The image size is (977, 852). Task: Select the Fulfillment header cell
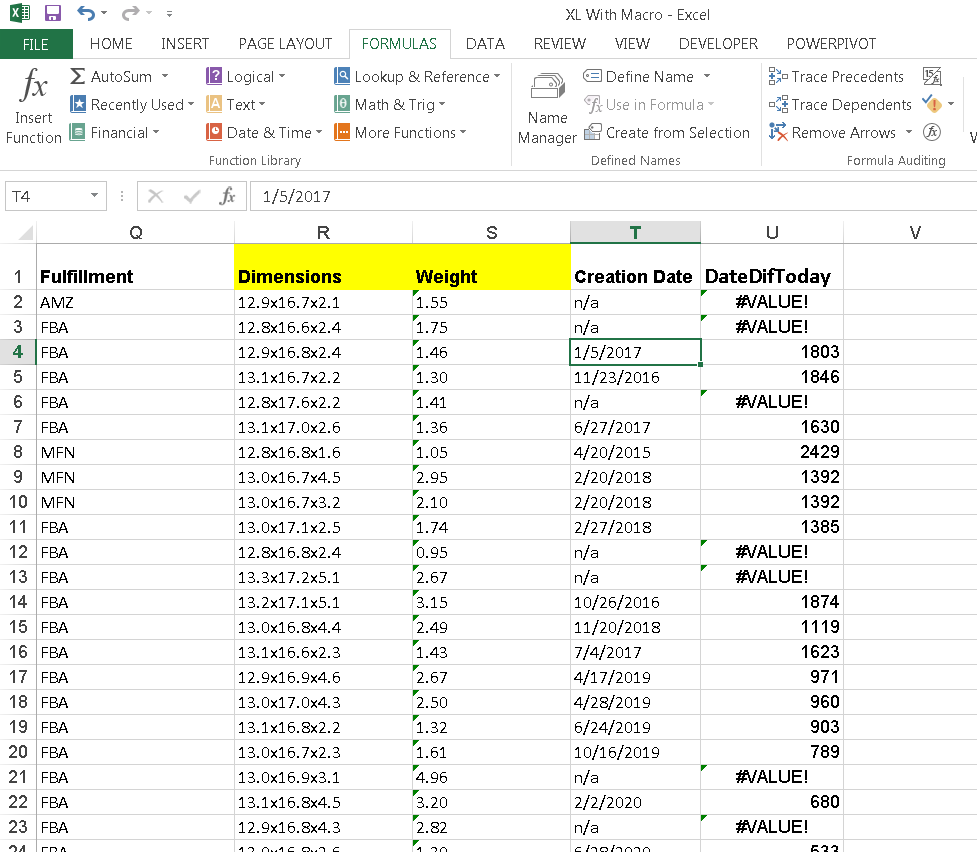tap(136, 267)
